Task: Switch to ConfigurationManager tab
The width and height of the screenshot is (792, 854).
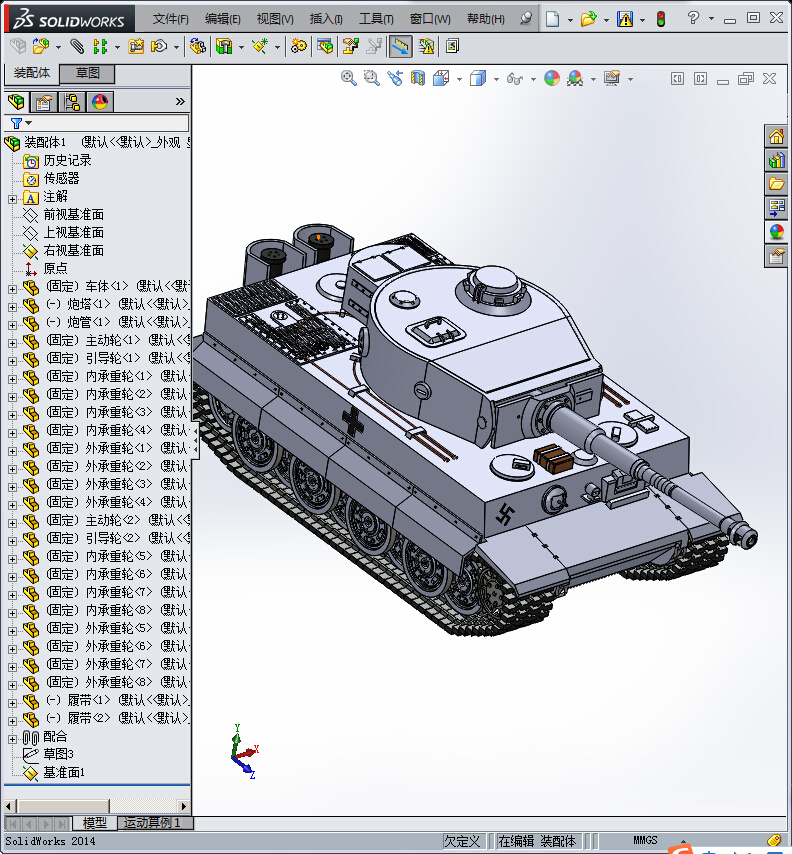Action: (72, 102)
